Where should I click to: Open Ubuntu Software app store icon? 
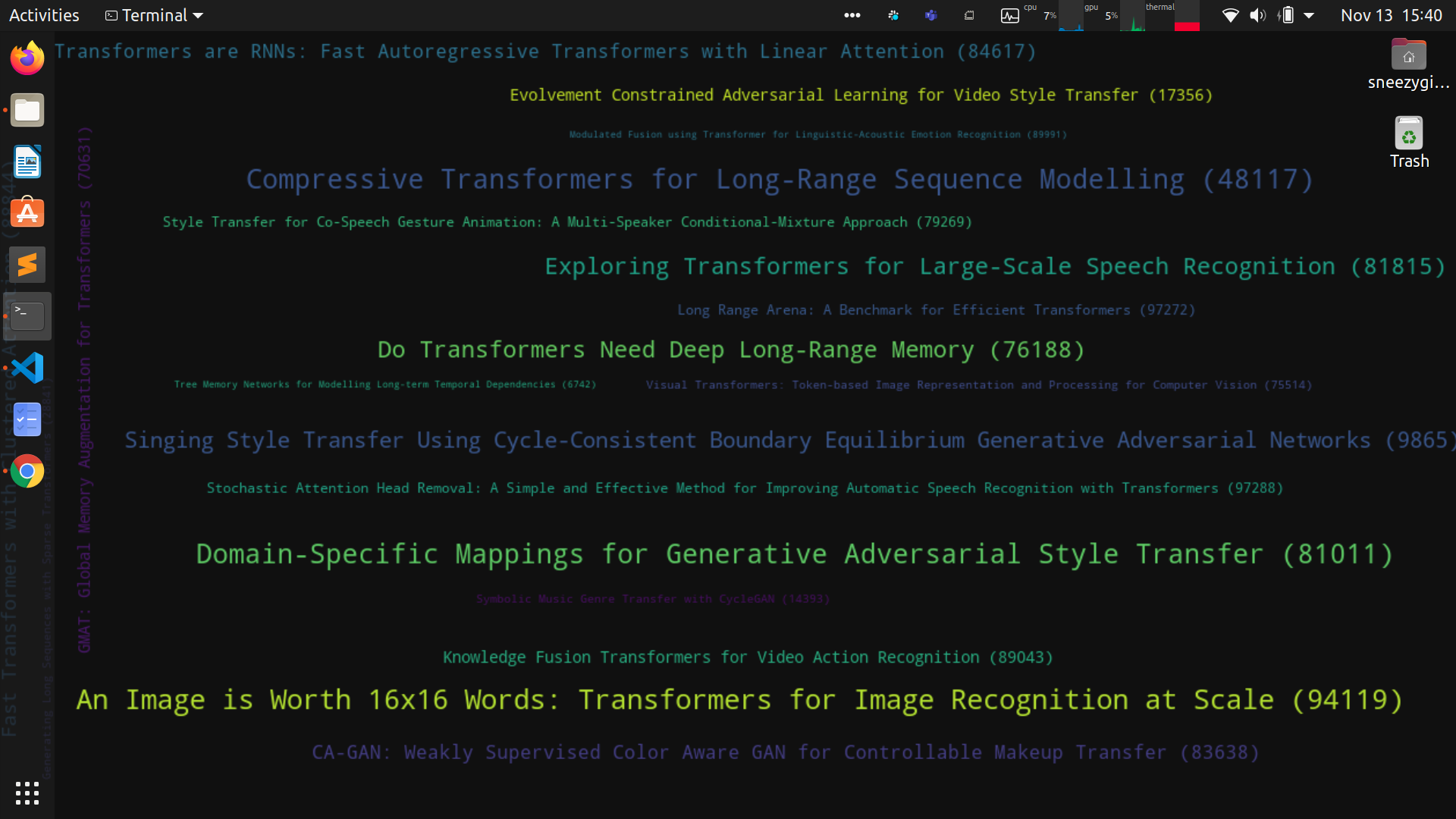point(27,213)
